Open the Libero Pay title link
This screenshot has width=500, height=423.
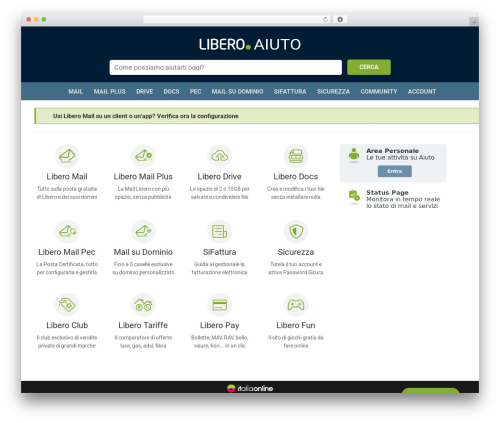220,325
